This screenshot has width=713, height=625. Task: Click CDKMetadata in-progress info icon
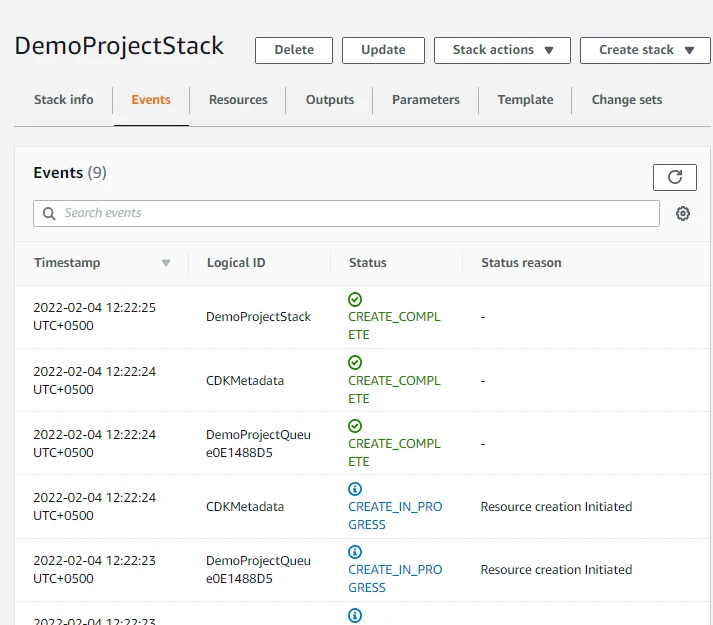[355, 489]
